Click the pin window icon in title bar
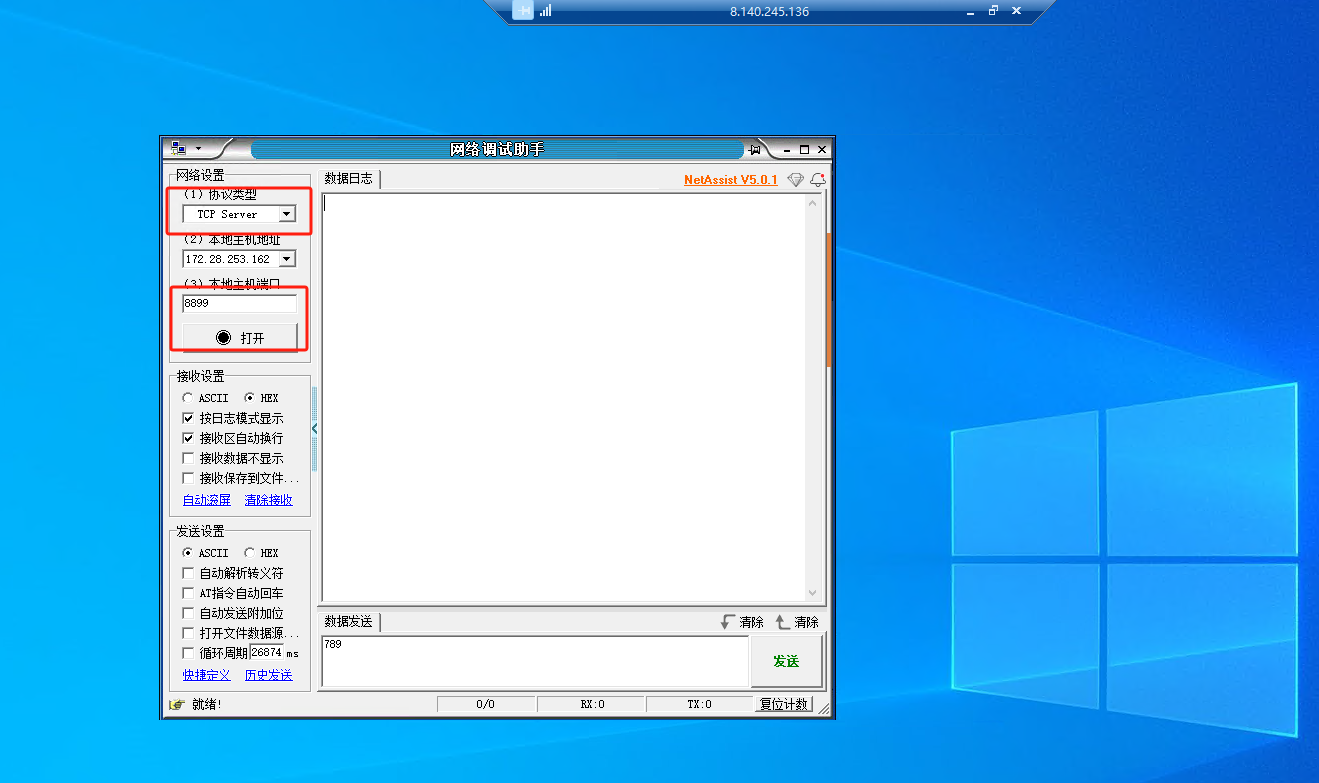 coord(755,150)
